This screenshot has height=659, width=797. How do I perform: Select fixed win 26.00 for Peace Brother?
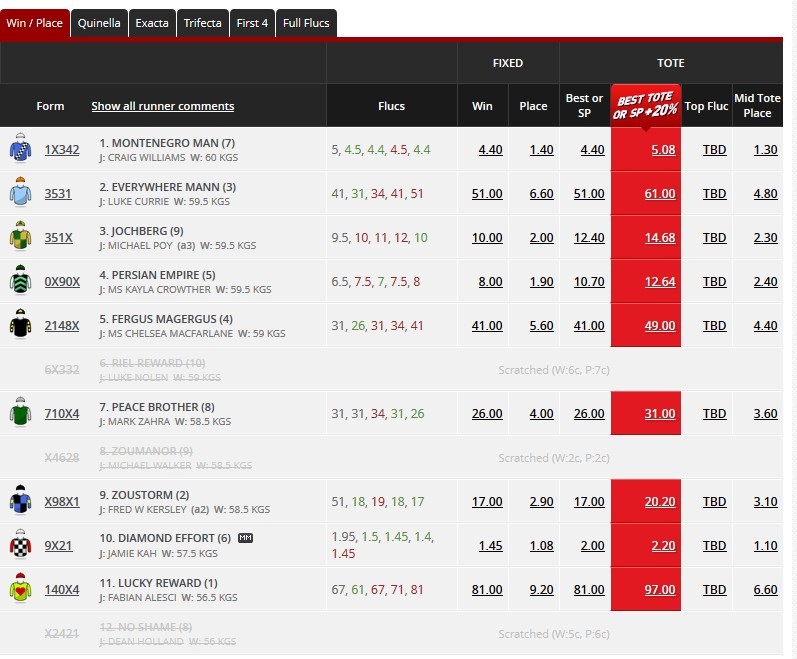pyautogui.click(x=487, y=414)
